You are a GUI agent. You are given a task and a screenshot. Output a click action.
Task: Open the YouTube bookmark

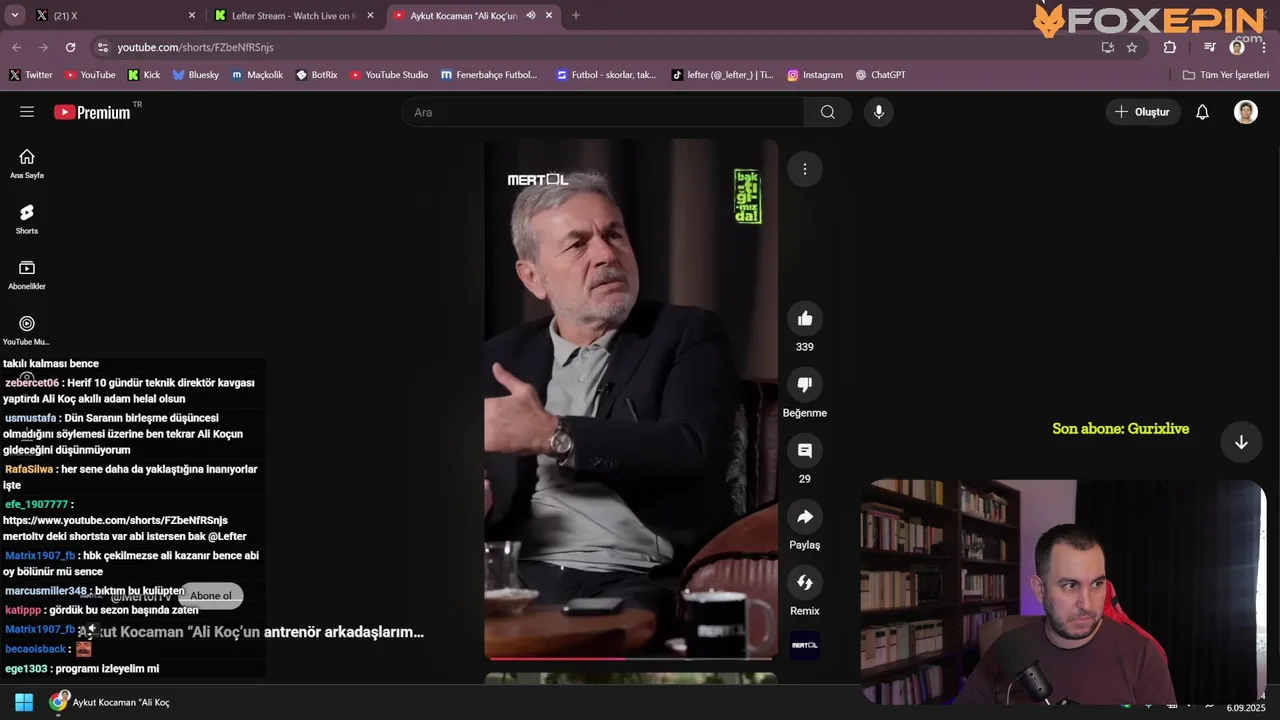(x=90, y=75)
